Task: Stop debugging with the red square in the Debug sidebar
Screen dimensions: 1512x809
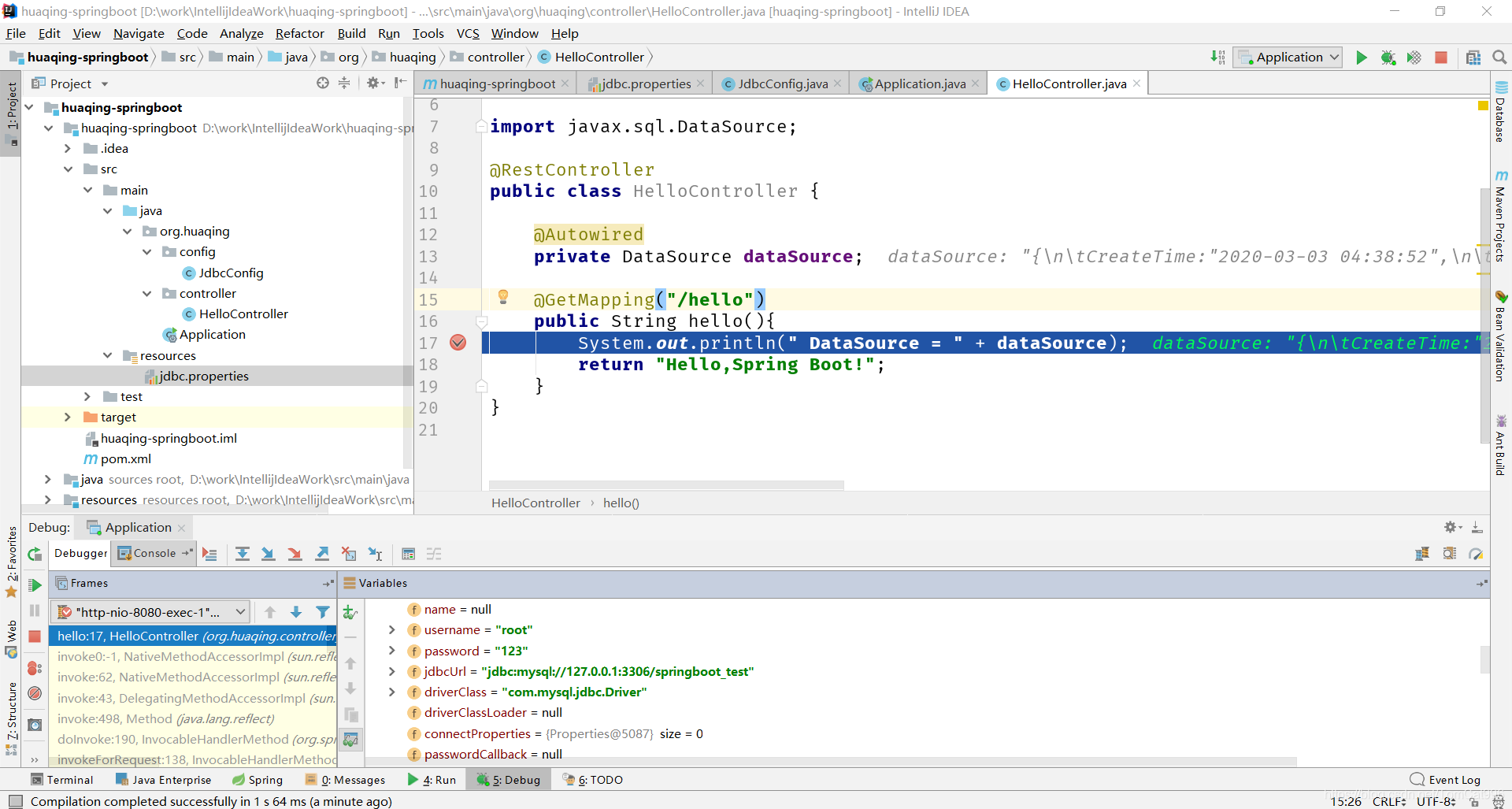Action: click(x=35, y=636)
